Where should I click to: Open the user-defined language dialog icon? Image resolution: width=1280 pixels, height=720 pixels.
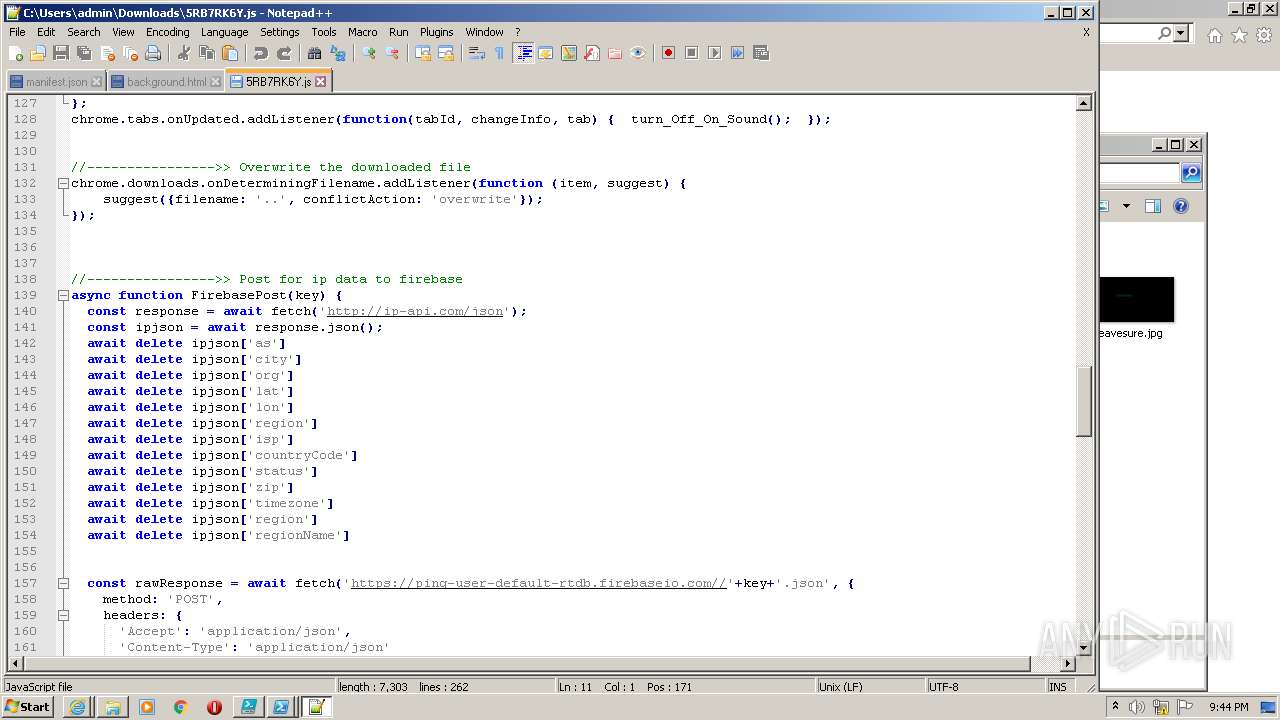[x=546, y=53]
